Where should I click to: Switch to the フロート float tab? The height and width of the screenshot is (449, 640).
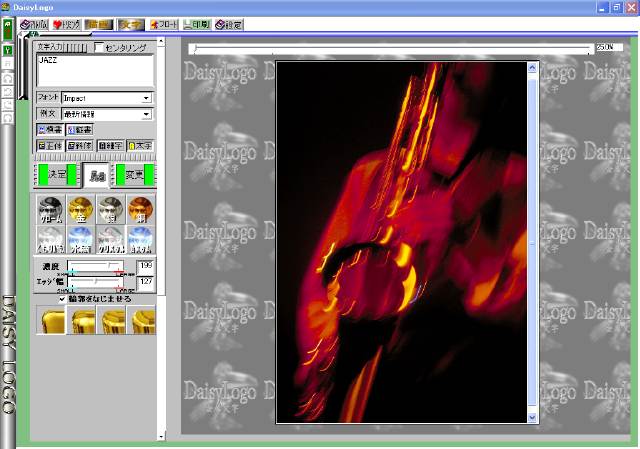click(x=163, y=25)
